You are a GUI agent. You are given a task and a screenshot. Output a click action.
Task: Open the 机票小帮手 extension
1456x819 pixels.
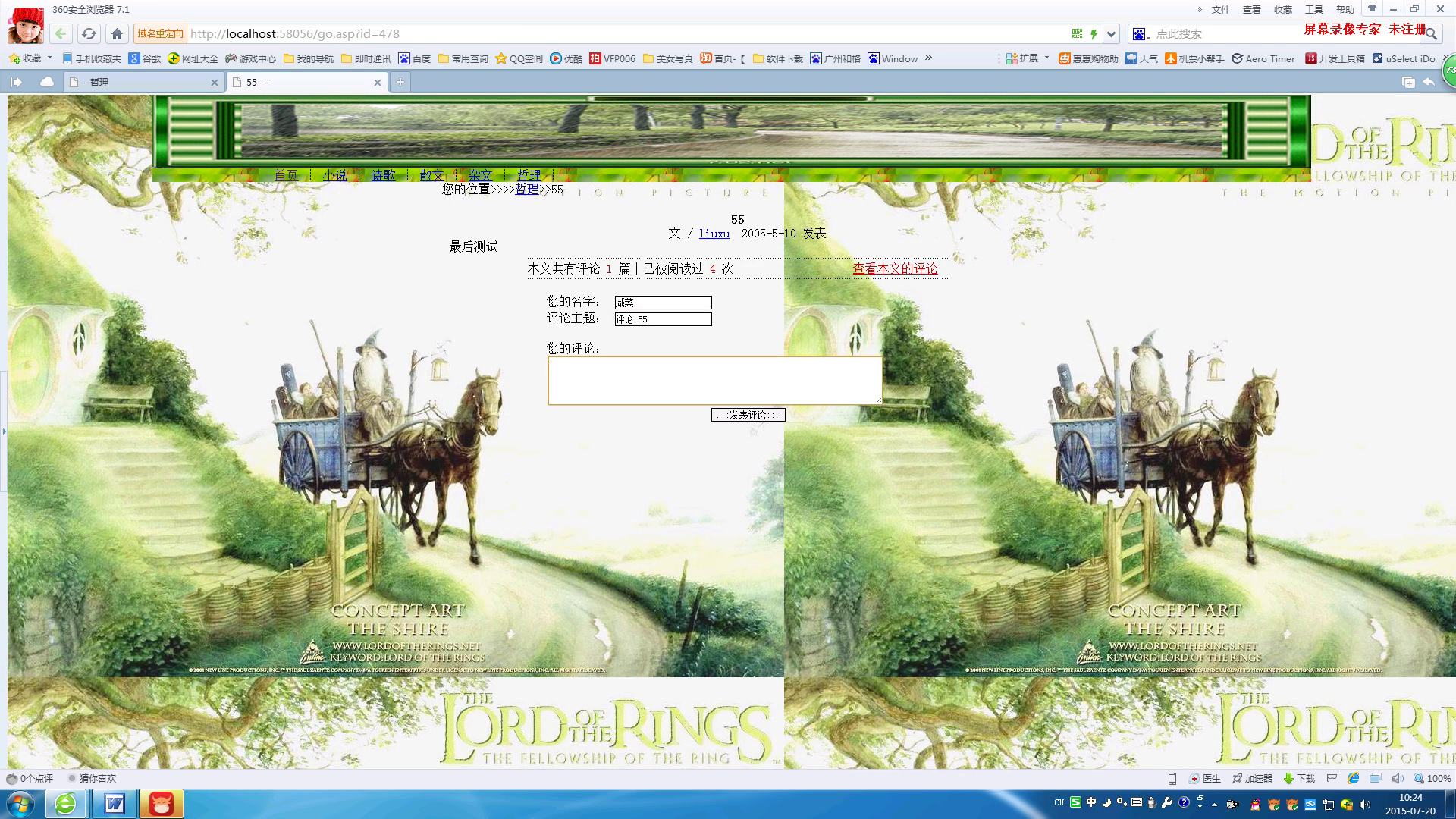(1195, 58)
